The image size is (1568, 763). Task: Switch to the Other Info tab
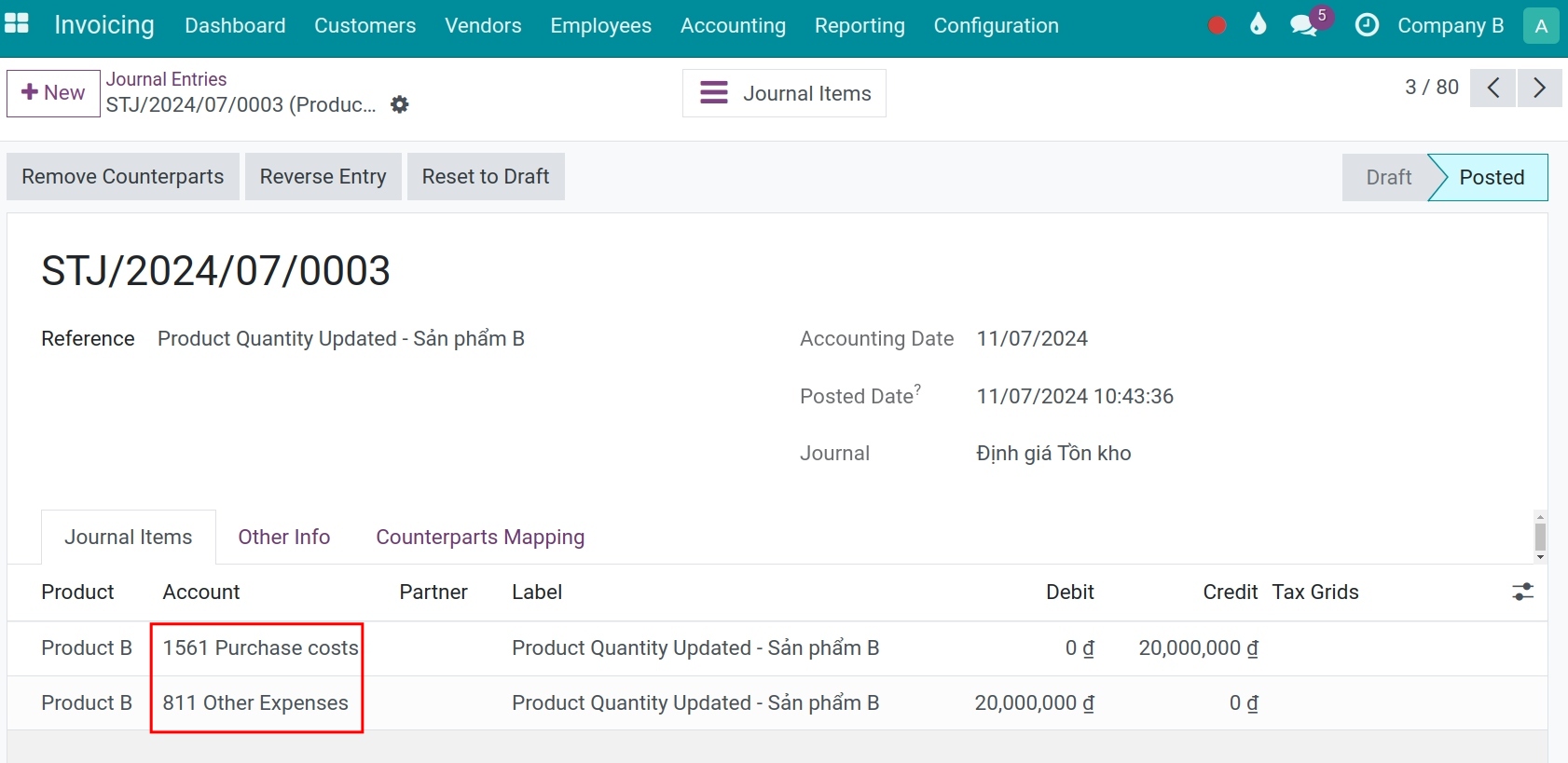[284, 537]
